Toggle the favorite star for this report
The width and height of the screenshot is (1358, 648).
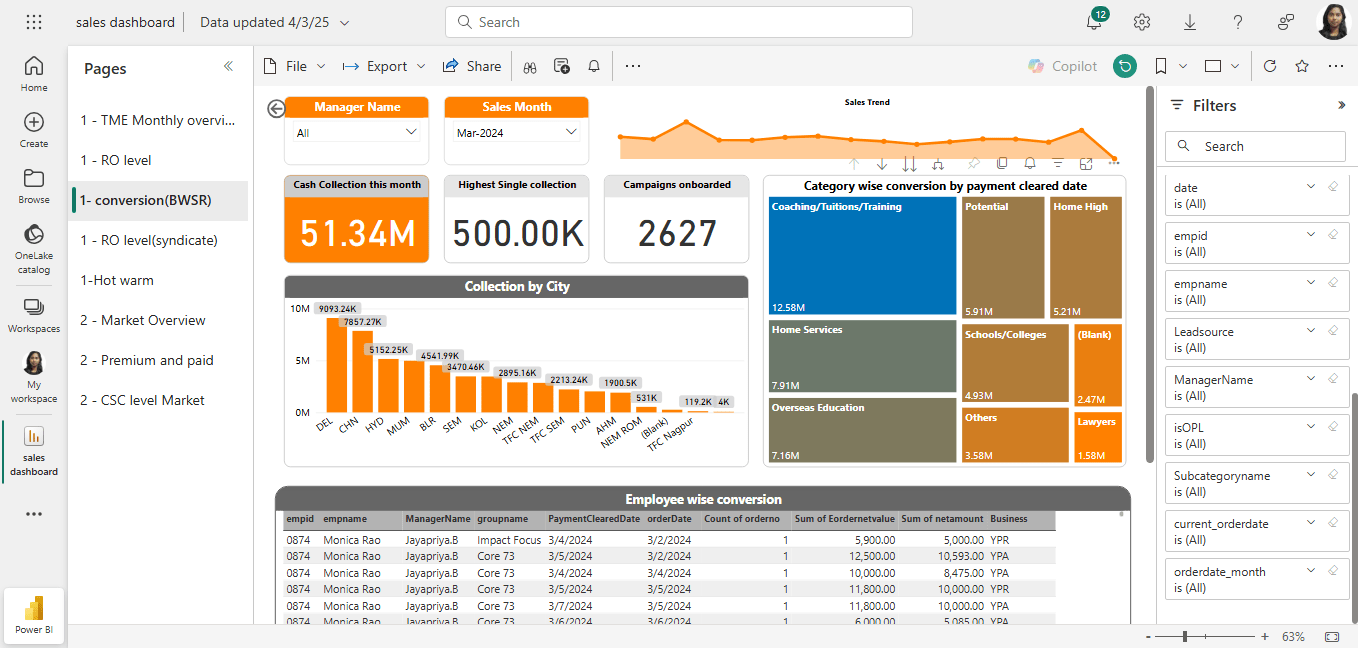click(1302, 66)
